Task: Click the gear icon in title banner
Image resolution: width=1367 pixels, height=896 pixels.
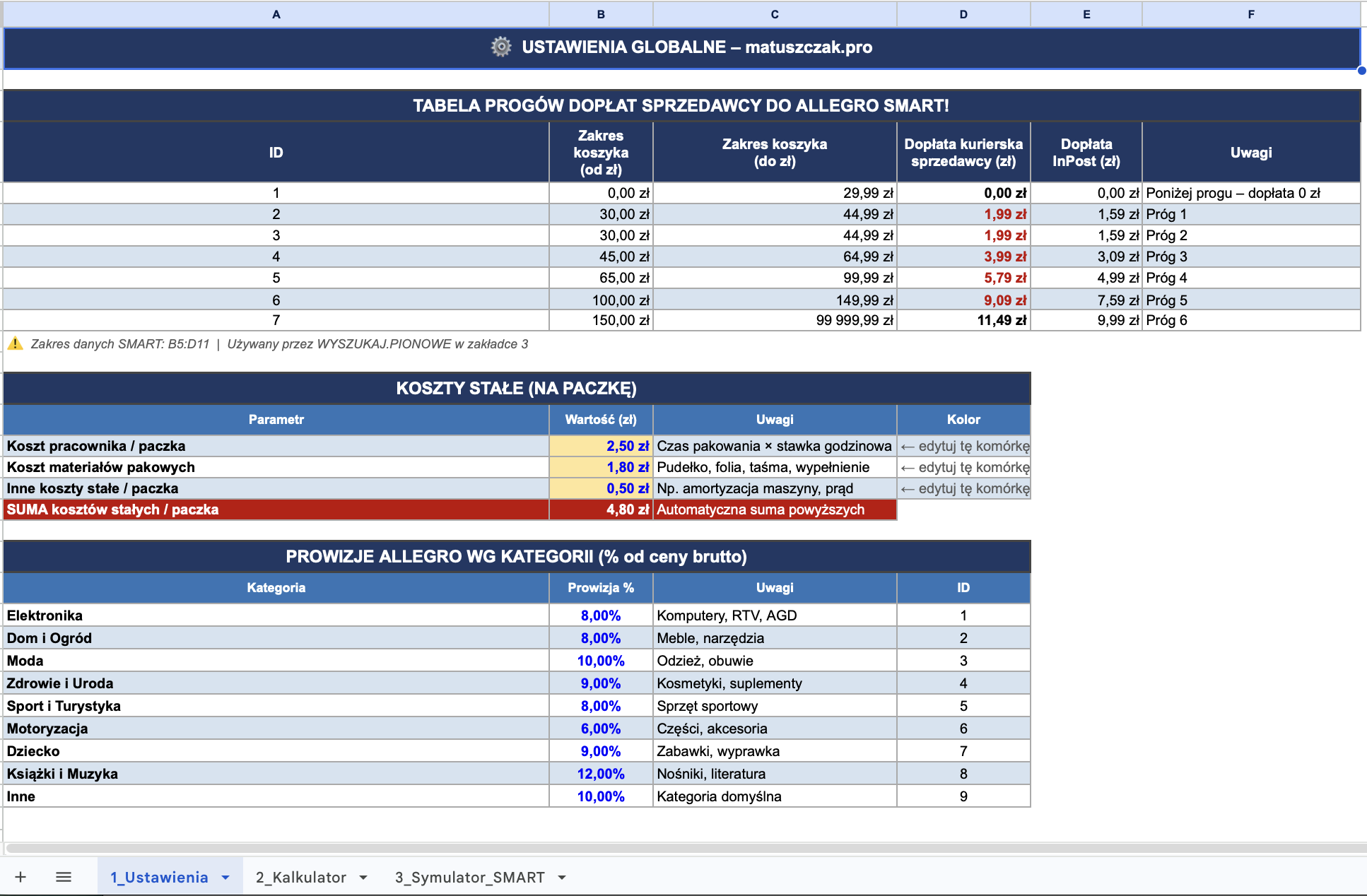Action: point(501,47)
